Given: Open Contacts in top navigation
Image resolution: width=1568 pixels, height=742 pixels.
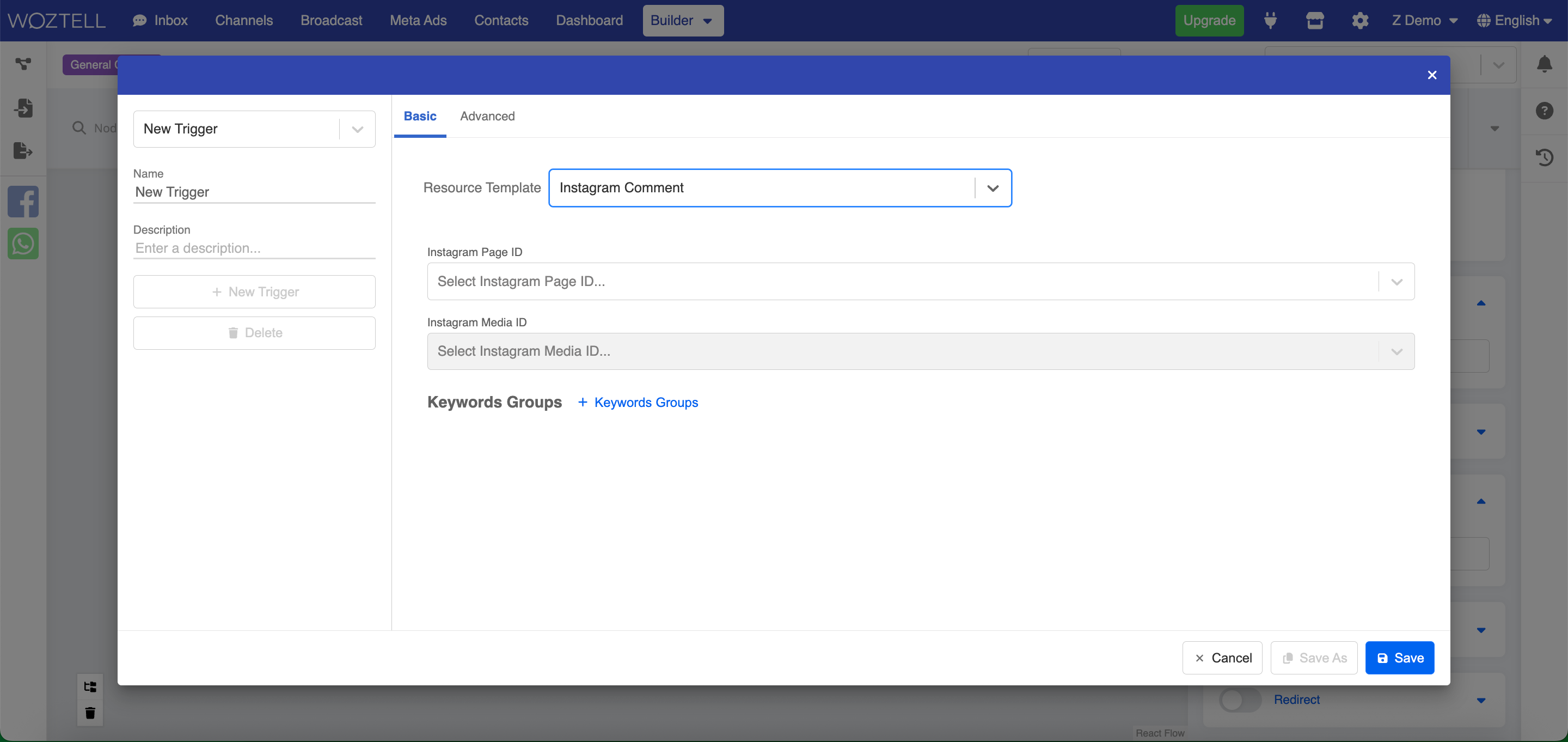Looking at the screenshot, I should click(x=501, y=21).
